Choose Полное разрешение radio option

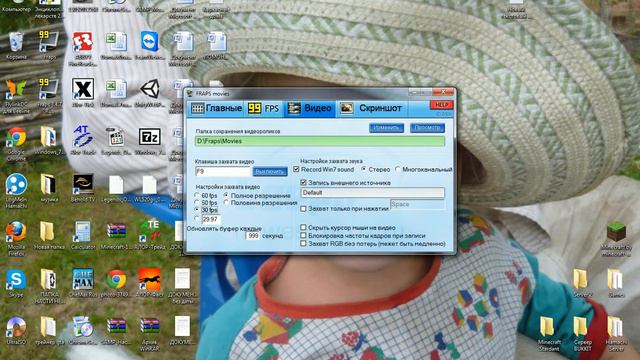226,196
